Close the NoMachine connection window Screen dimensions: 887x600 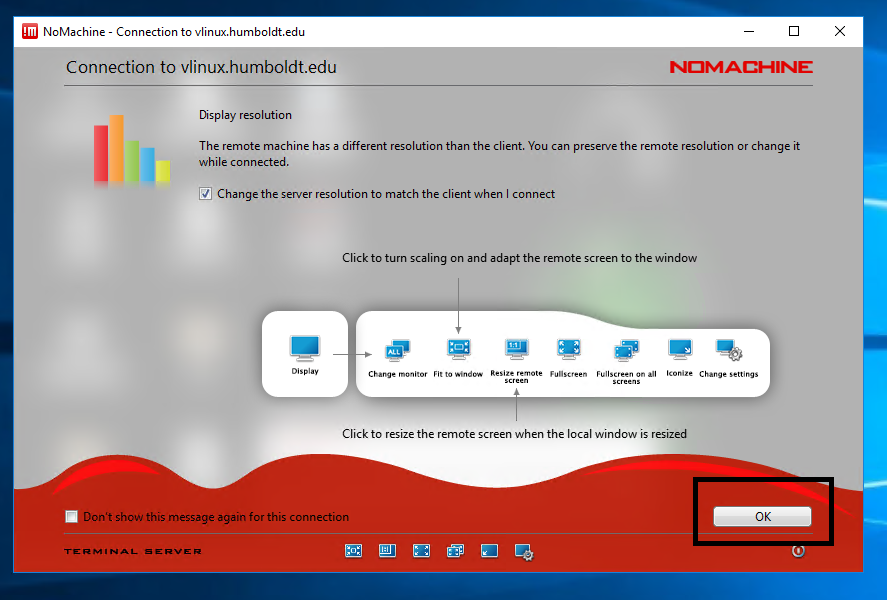click(840, 31)
